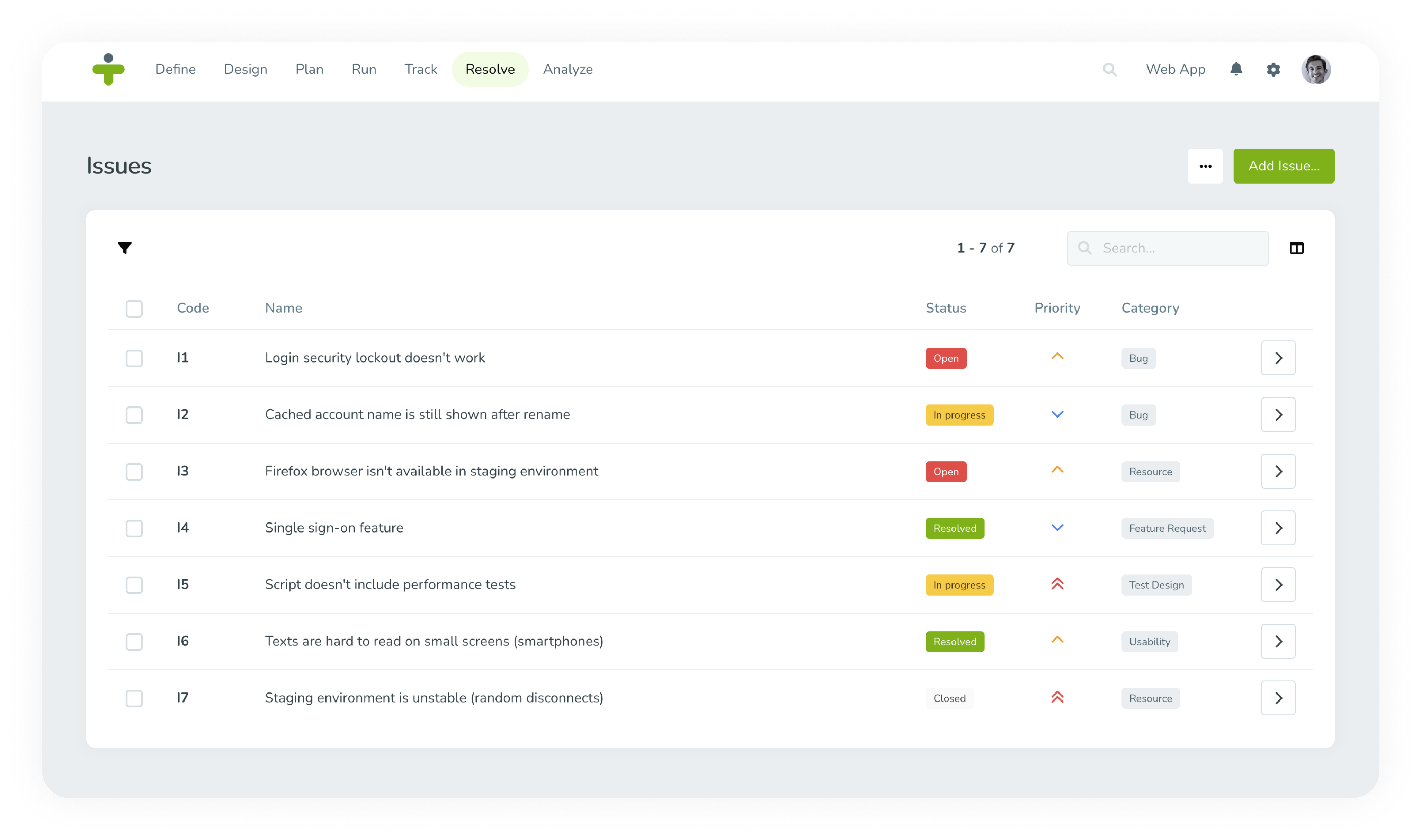Image resolution: width=1421 pixels, height=840 pixels.
Task: Click the search magnifier in the top bar
Action: [x=1110, y=69]
